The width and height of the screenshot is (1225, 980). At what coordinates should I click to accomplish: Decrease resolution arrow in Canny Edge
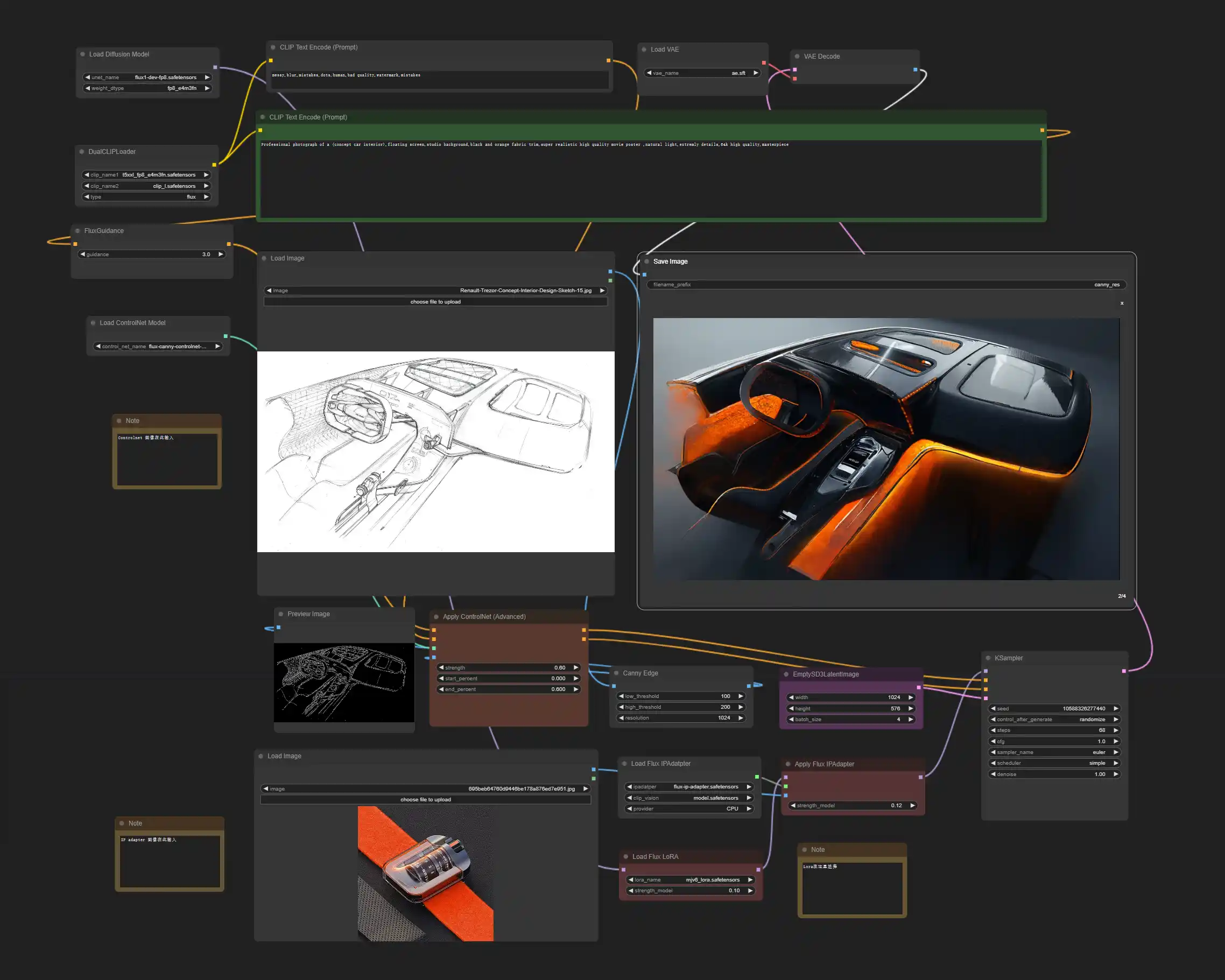(622, 717)
